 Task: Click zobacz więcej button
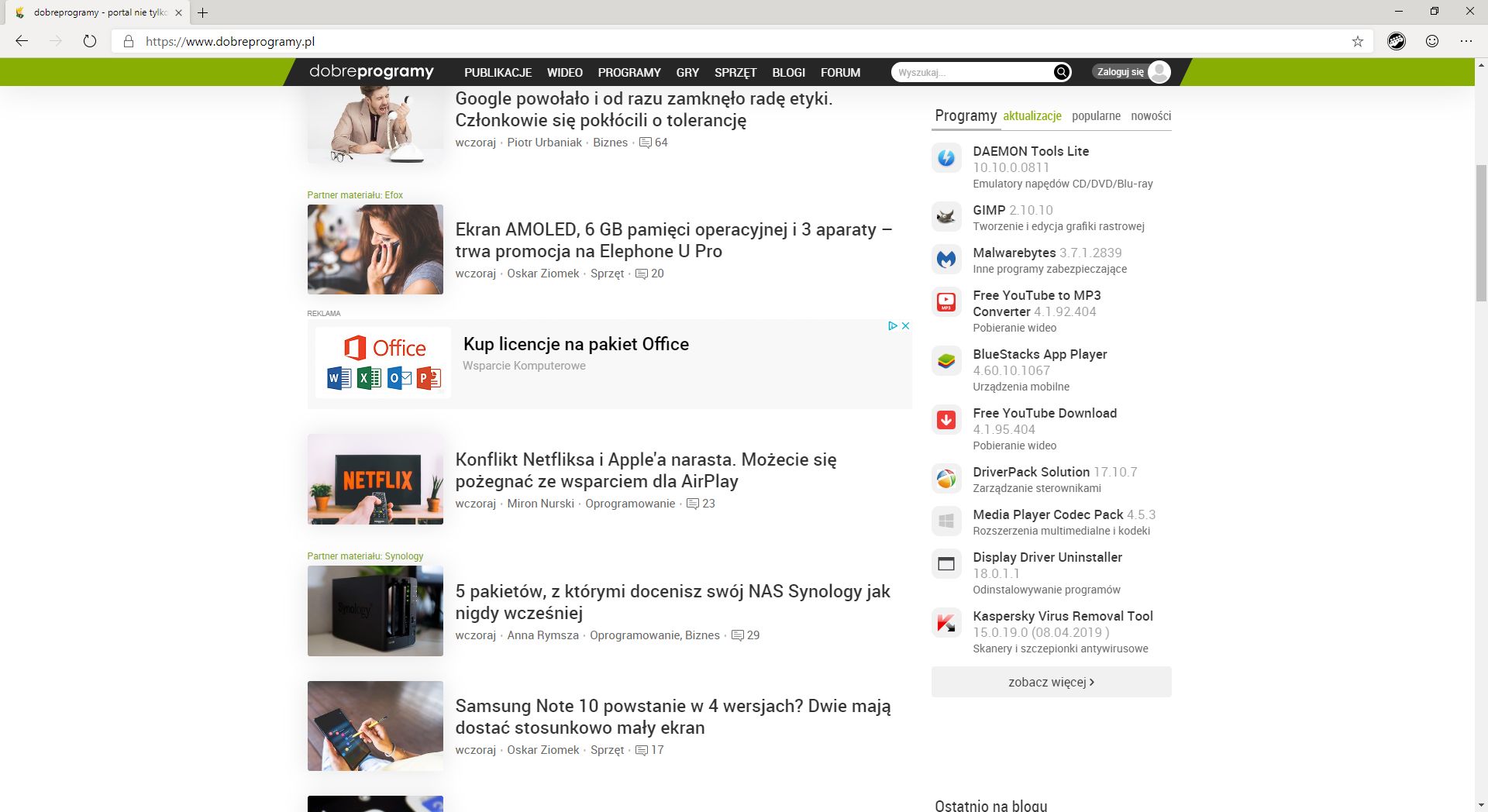click(x=1051, y=682)
